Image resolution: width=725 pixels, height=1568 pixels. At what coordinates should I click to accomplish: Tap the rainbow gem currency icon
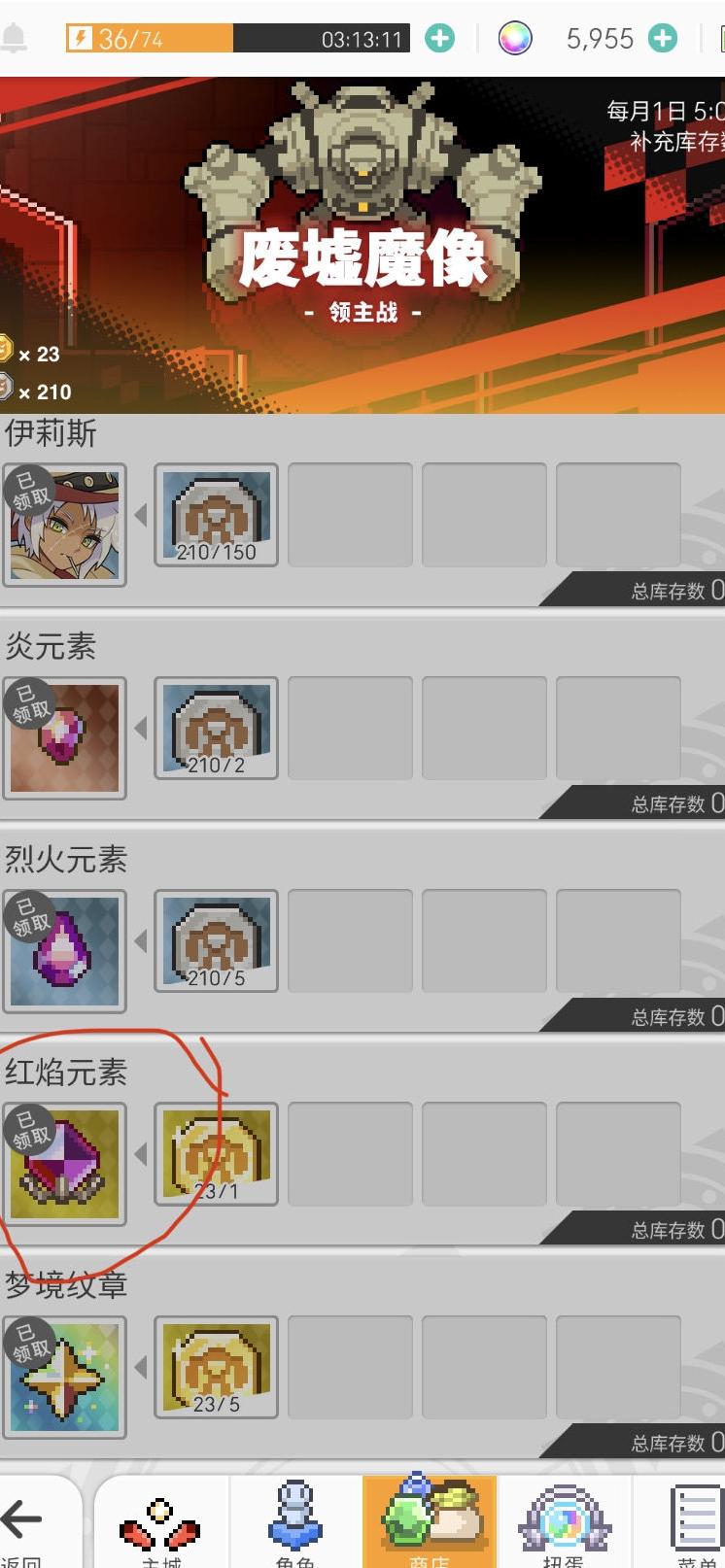pos(515,39)
